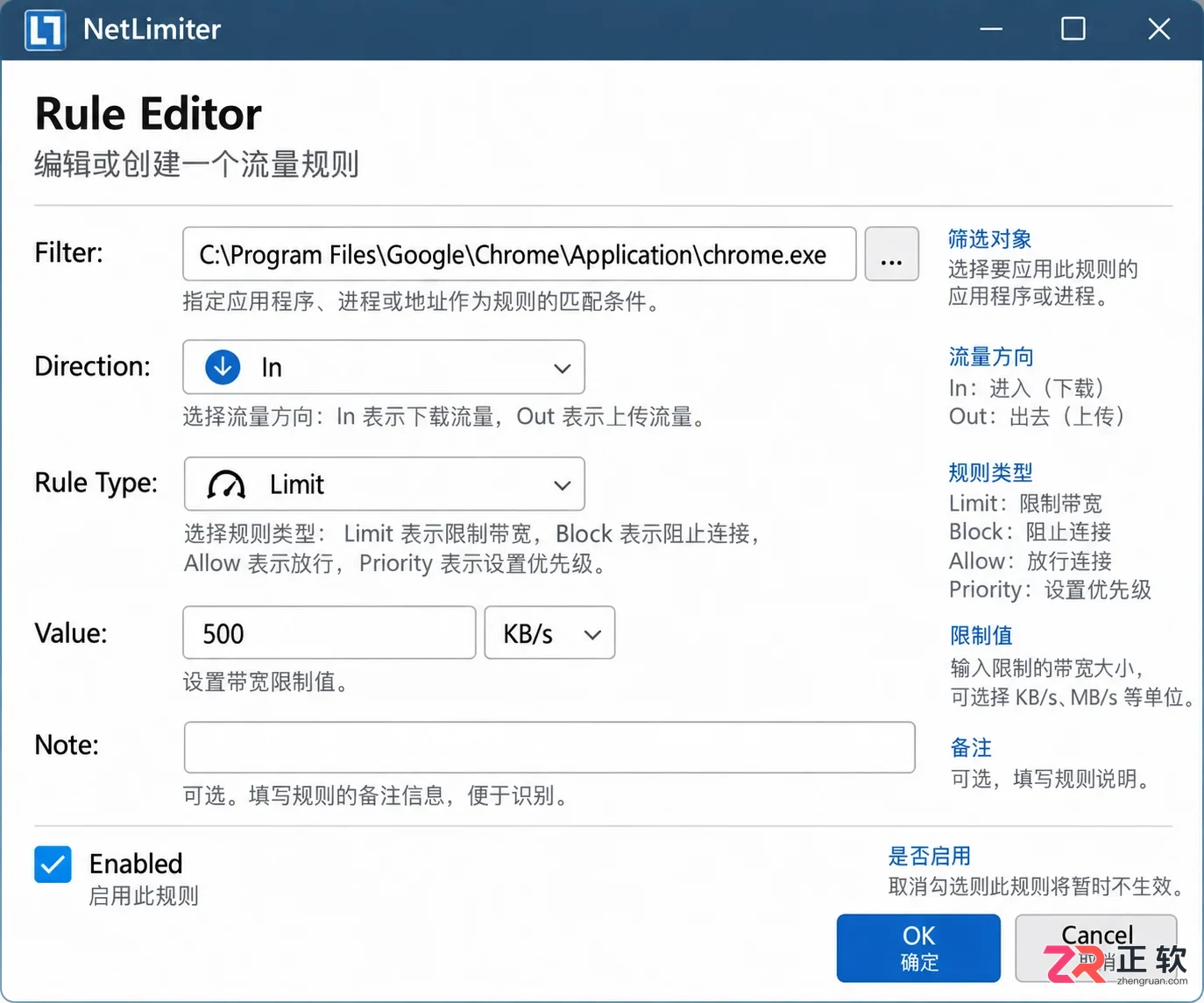1204x1003 pixels.
Task: Click the 规则类型 help heading
Action: tap(991, 473)
